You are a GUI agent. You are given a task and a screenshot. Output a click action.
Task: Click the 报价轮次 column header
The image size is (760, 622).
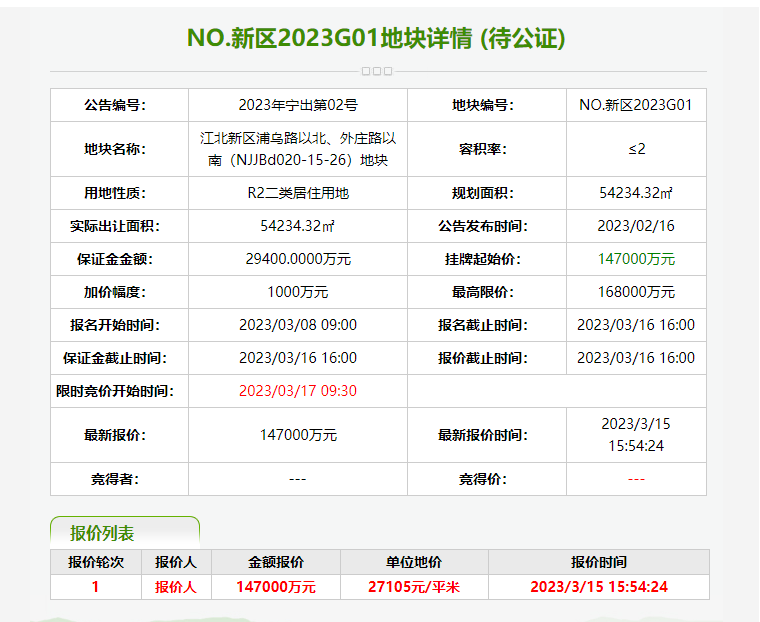tap(95, 562)
